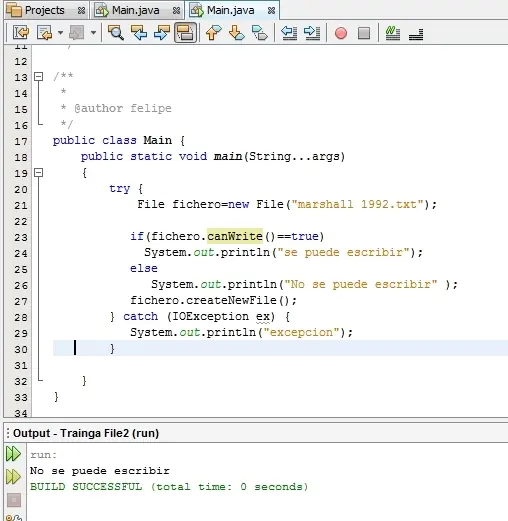The image size is (508, 521).
Task: Jump to next bookmark icon
Action: pos(237,33)
